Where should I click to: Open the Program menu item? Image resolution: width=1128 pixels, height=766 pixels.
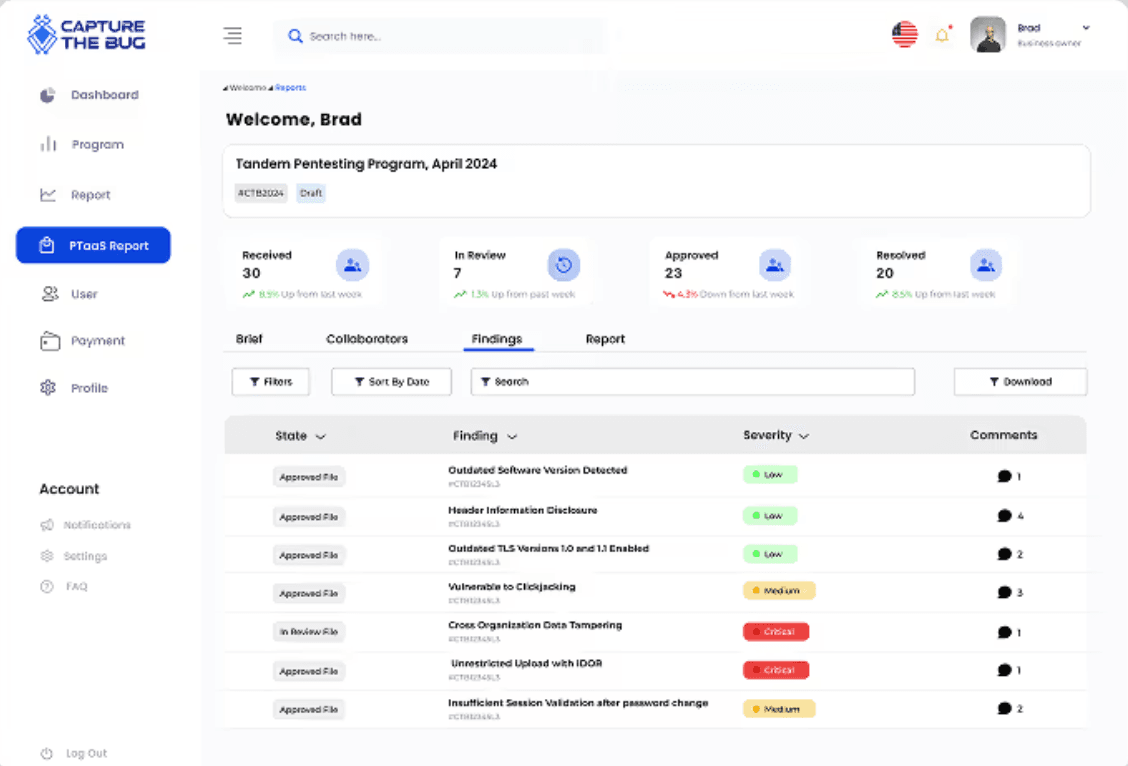tap(81, 145)
